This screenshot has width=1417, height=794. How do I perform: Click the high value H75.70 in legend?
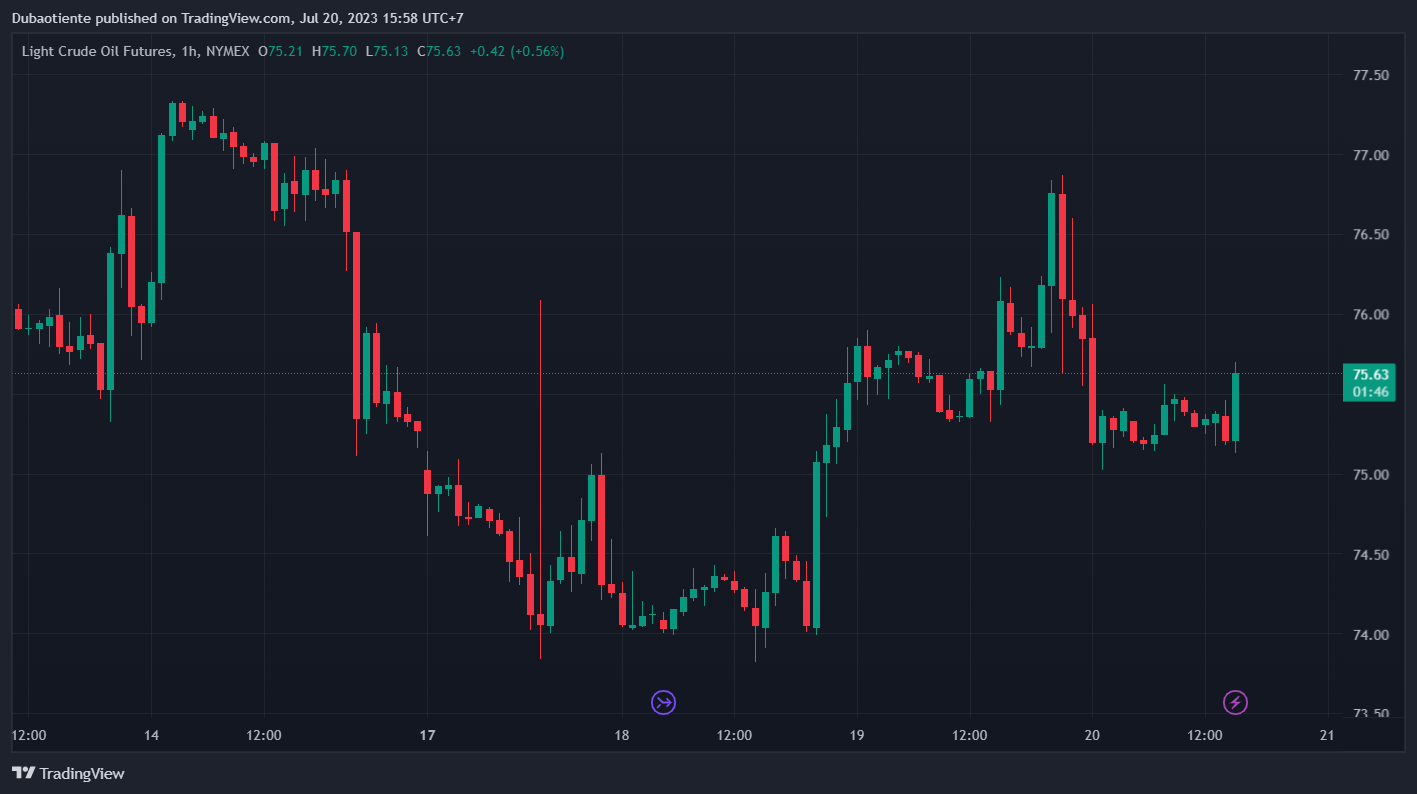pyautogui.click(x=334, y=51)
